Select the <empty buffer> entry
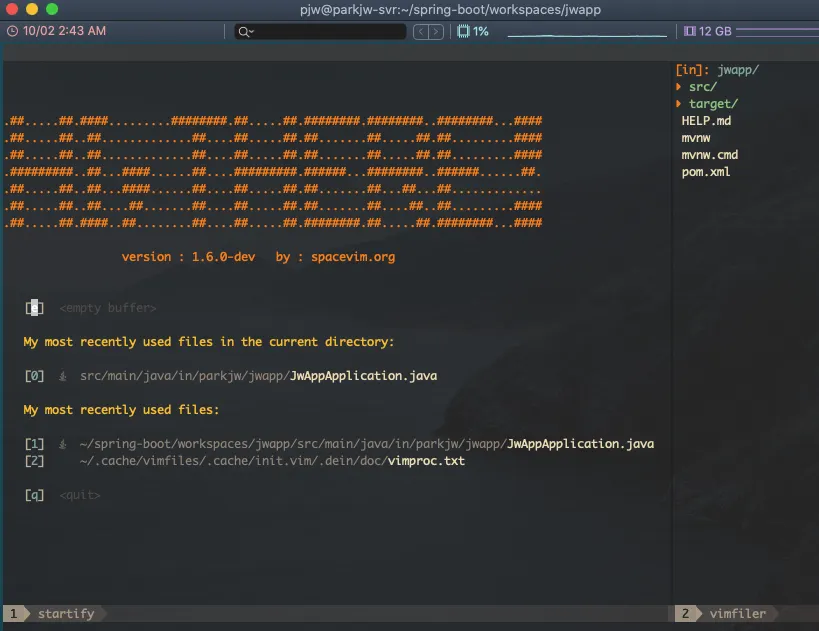 107,308
